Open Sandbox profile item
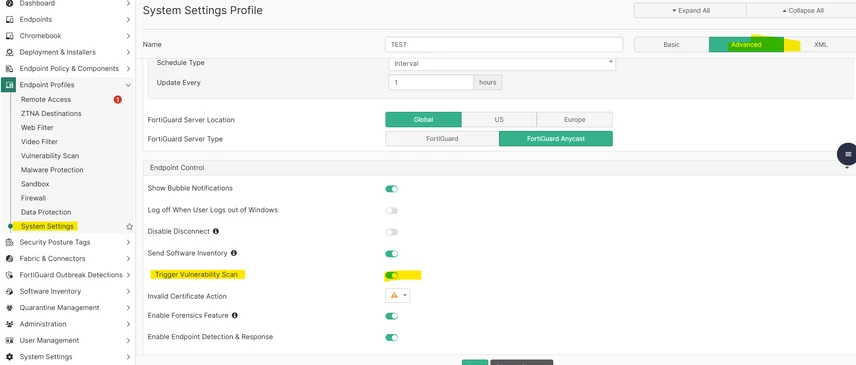The width and height of the screenshot is (856, 365). tap(35, 184)
